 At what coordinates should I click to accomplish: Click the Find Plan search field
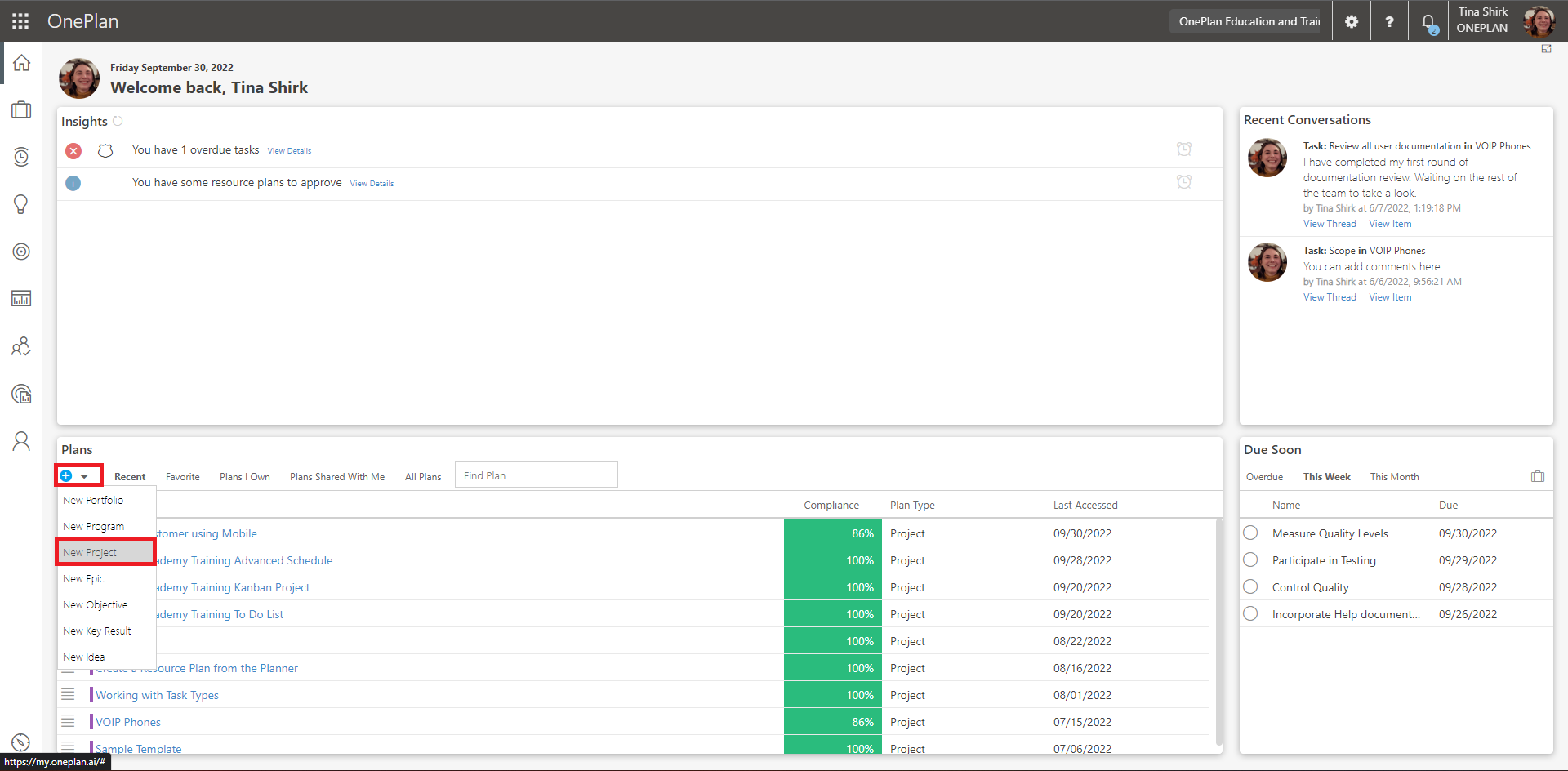(x=536, y=475)
